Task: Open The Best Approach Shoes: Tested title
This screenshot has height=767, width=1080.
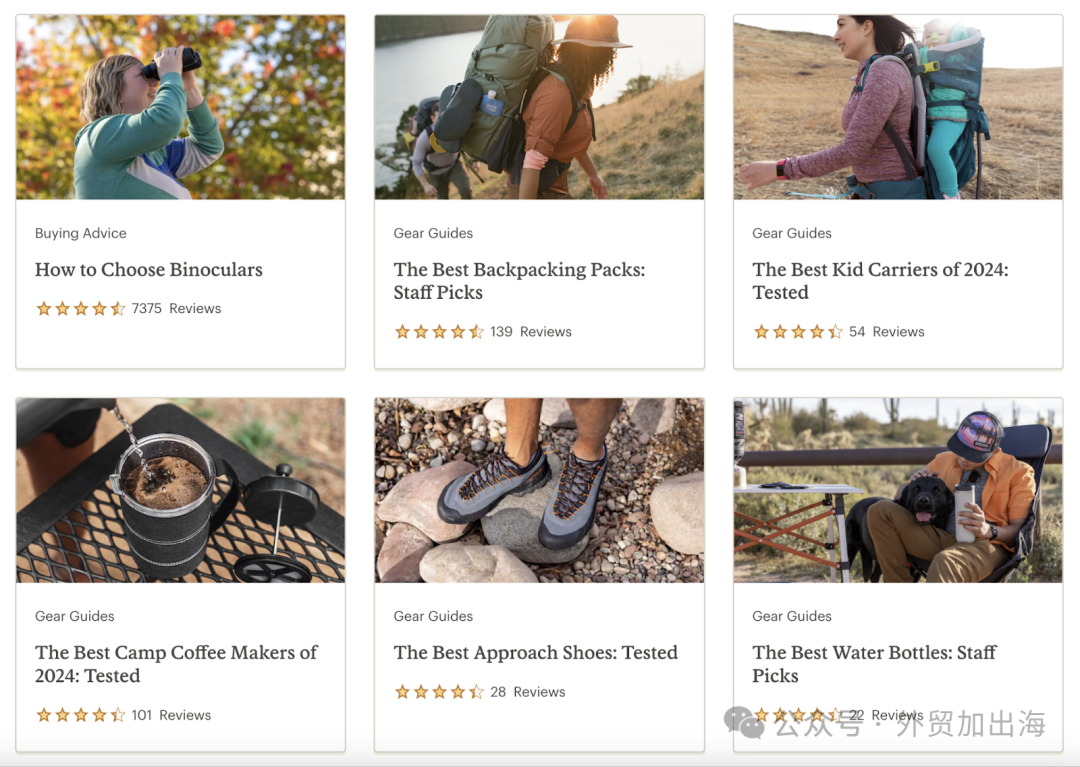Action: pos(536,653)
